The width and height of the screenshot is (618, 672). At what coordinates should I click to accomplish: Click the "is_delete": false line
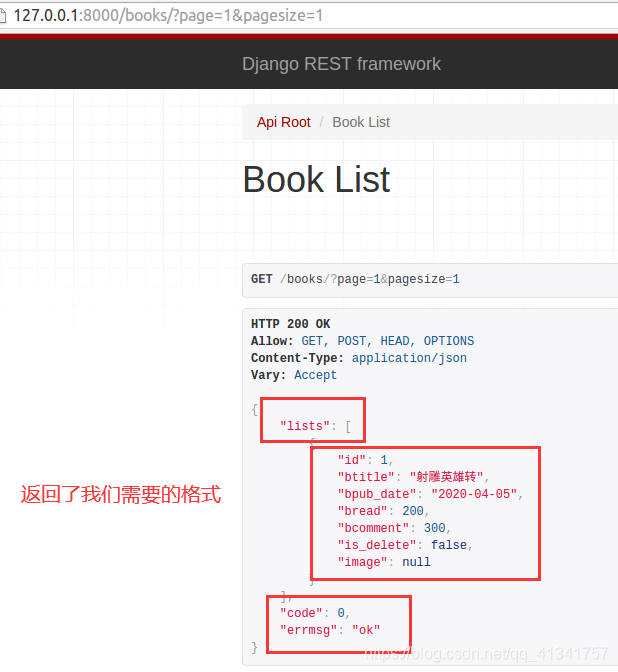pyautogui.click(x=405, y=545)
